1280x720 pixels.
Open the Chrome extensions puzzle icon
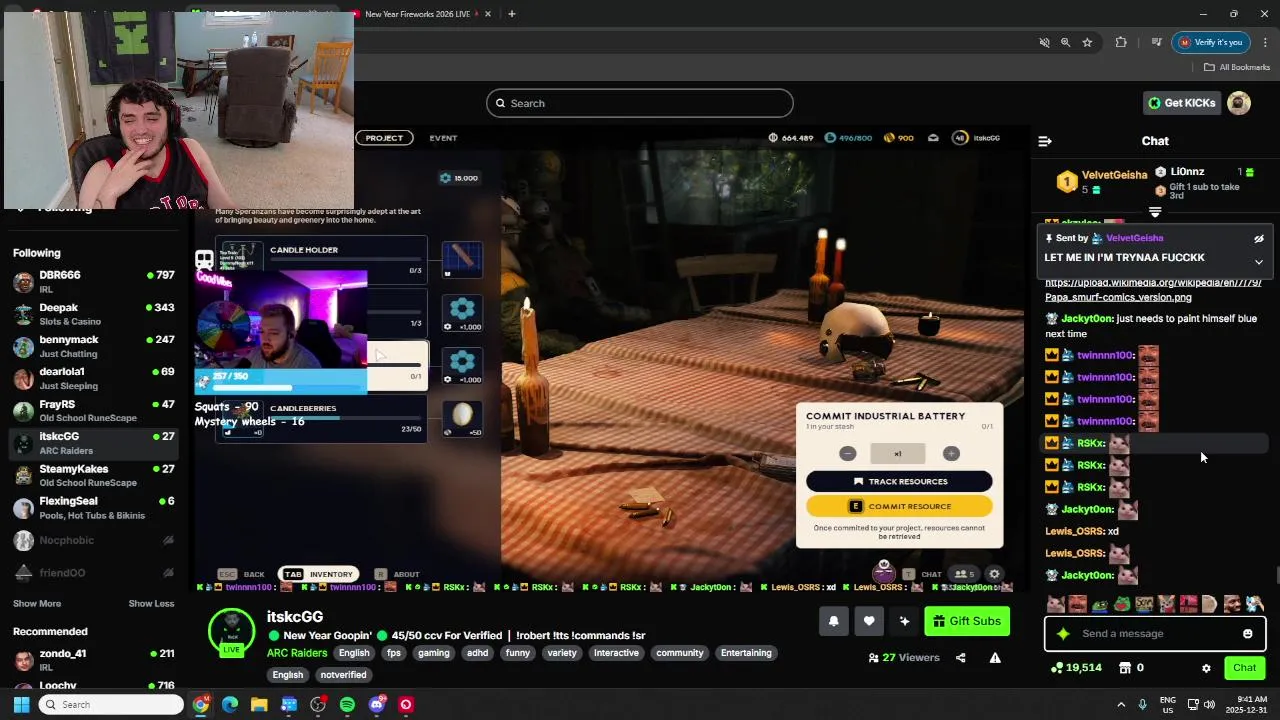click(1121, 42)
